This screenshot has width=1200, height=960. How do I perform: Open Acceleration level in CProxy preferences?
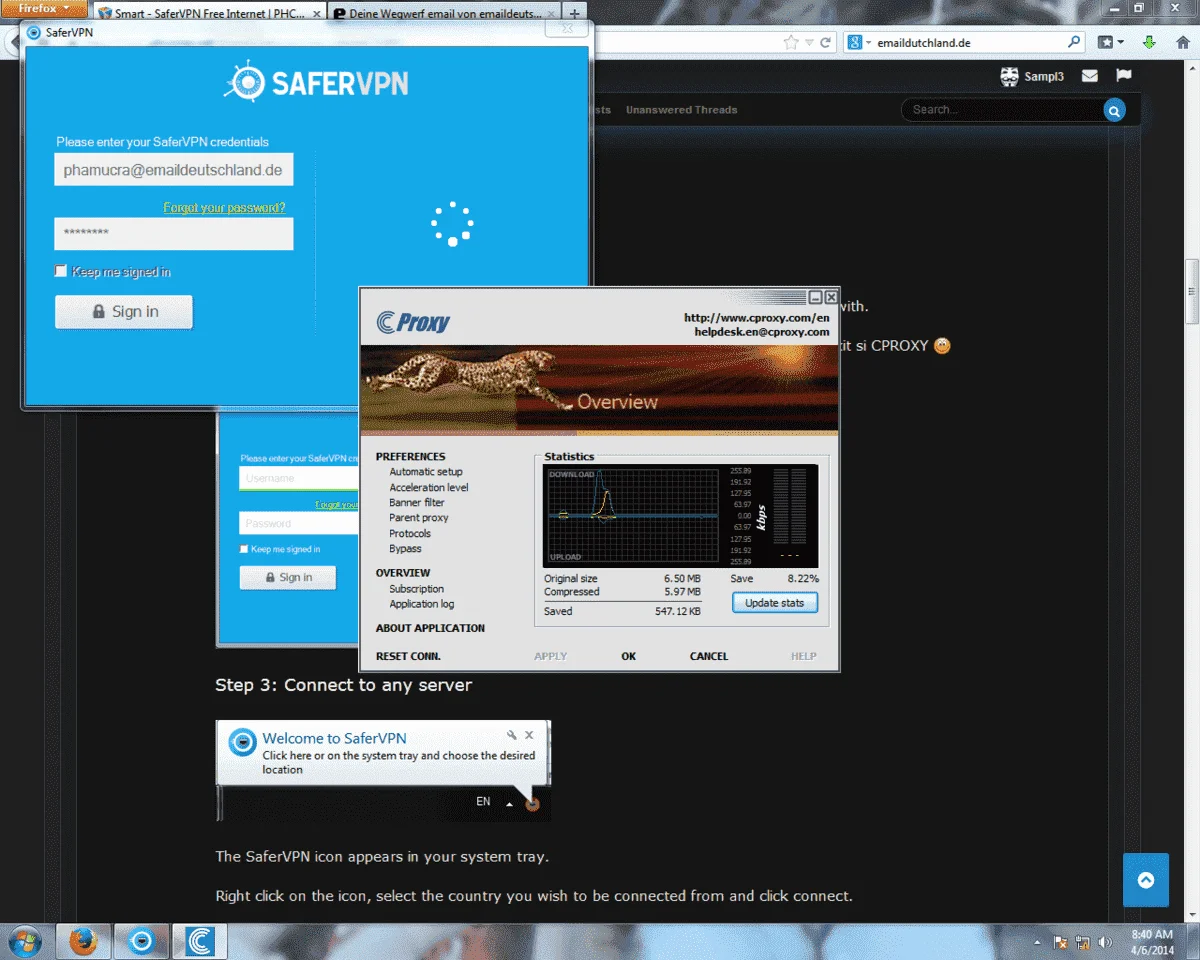click(x=429, y=488)
